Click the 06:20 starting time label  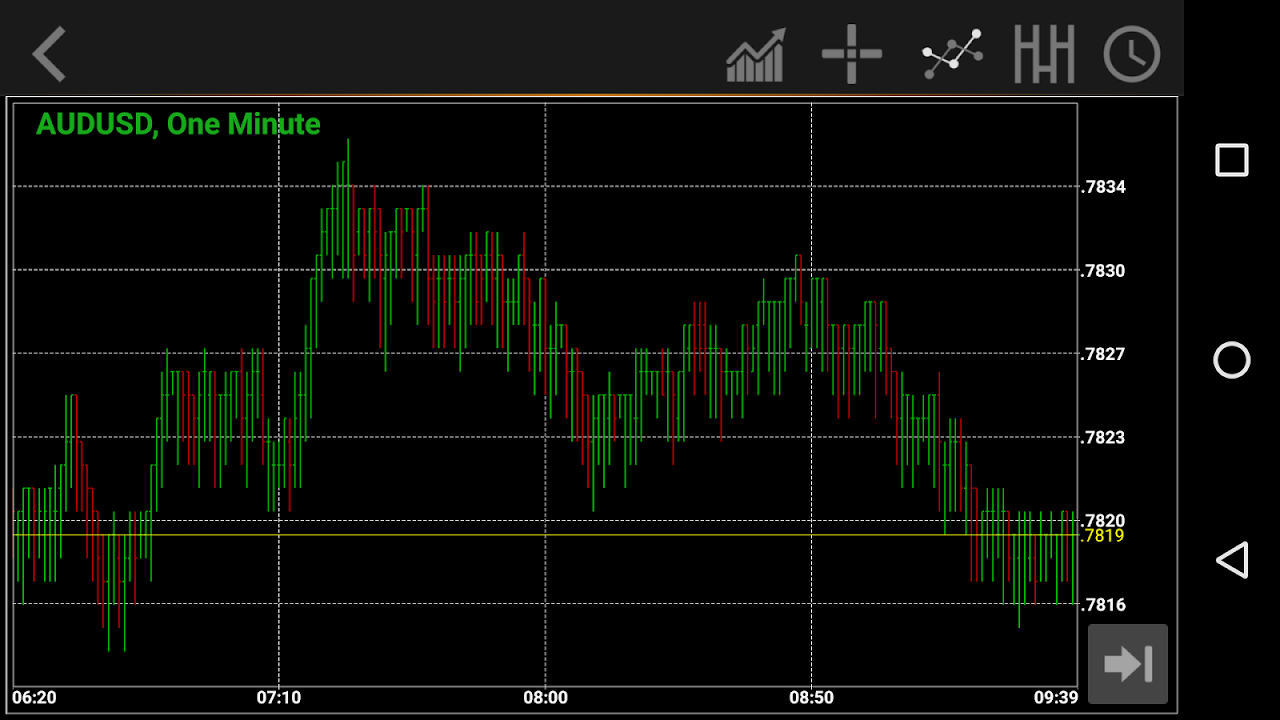point(34,698)
